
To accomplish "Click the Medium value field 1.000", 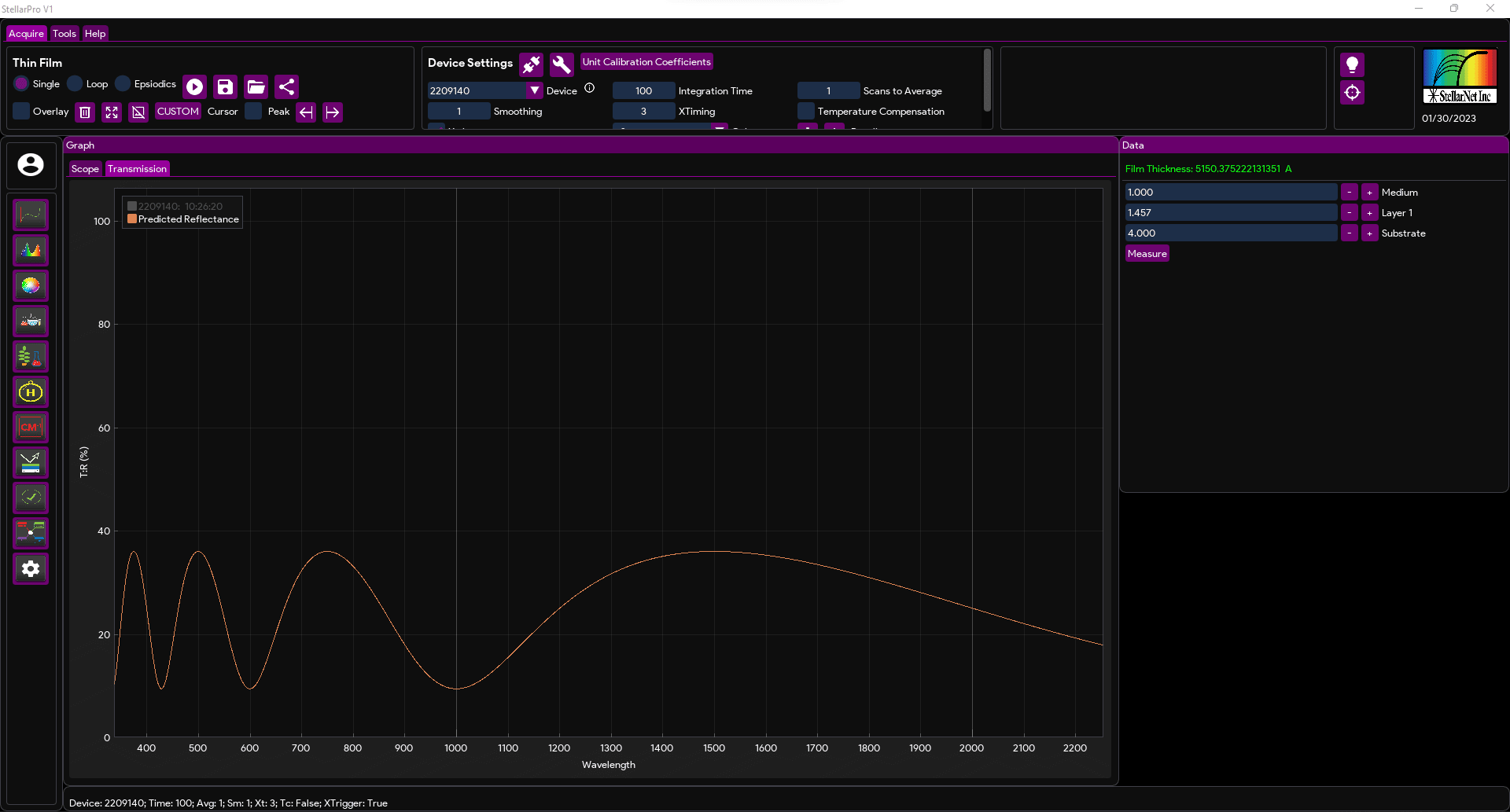I will click(x=1231, y=193).
